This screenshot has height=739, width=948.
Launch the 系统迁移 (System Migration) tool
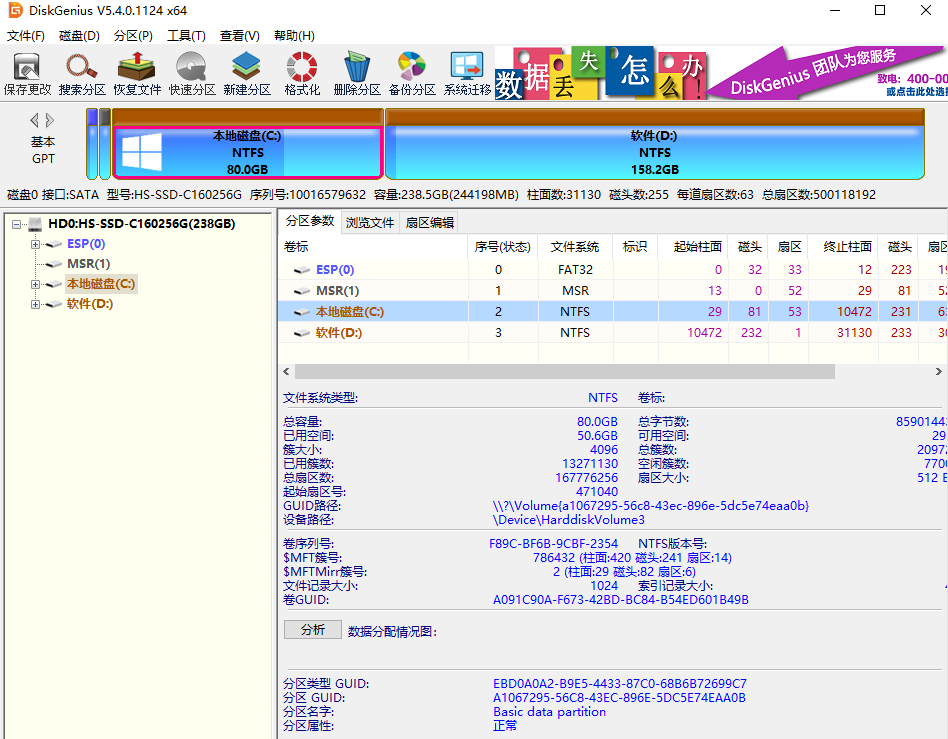pos(467,73)
